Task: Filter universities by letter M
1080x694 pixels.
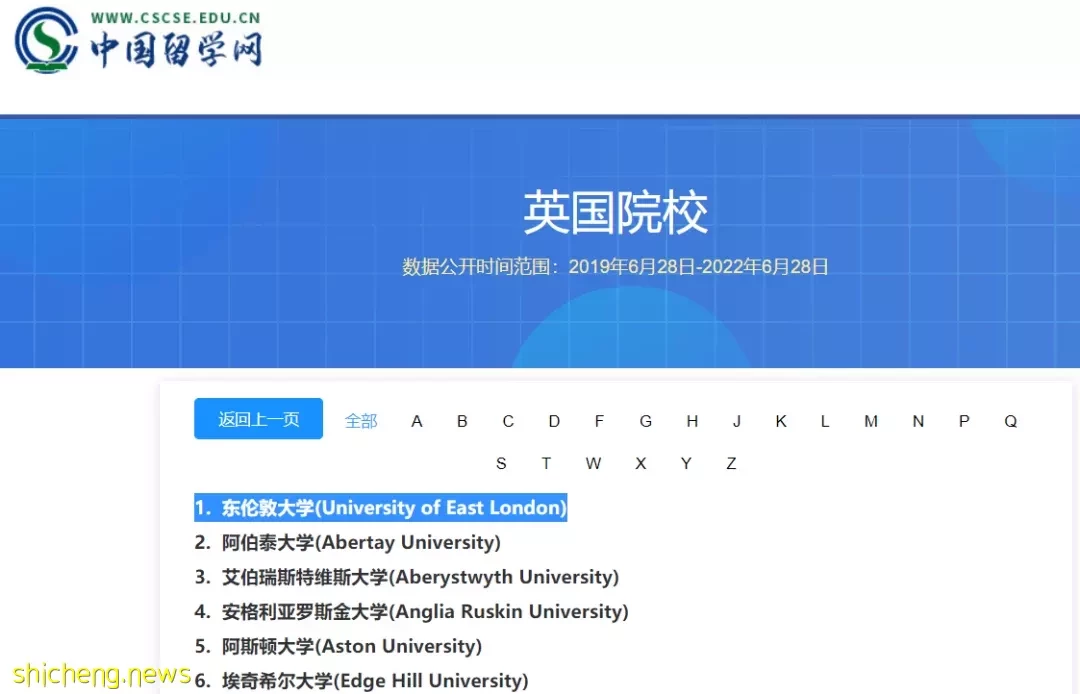Action: click(871, 421)
